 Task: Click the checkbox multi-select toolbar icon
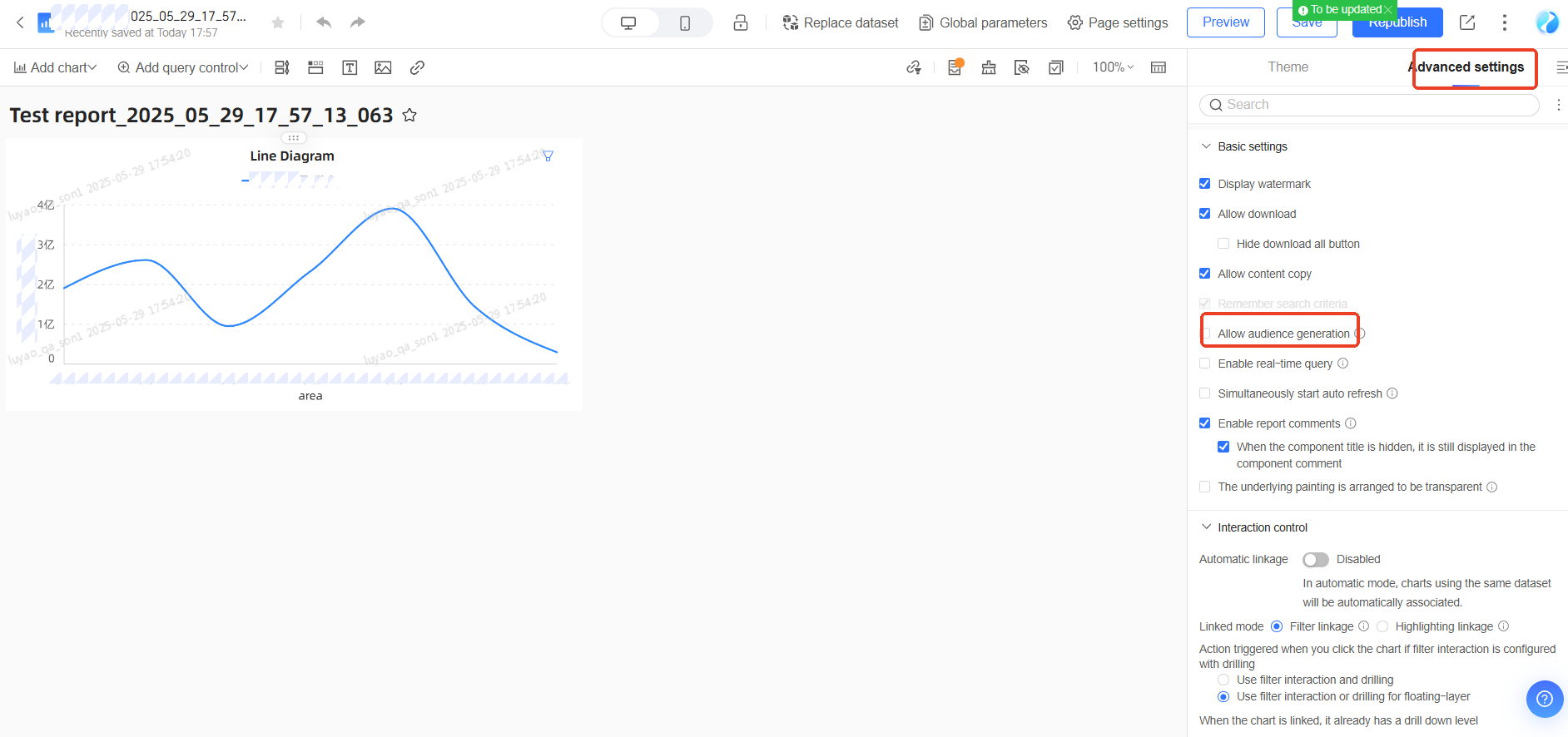(1055, 67)
